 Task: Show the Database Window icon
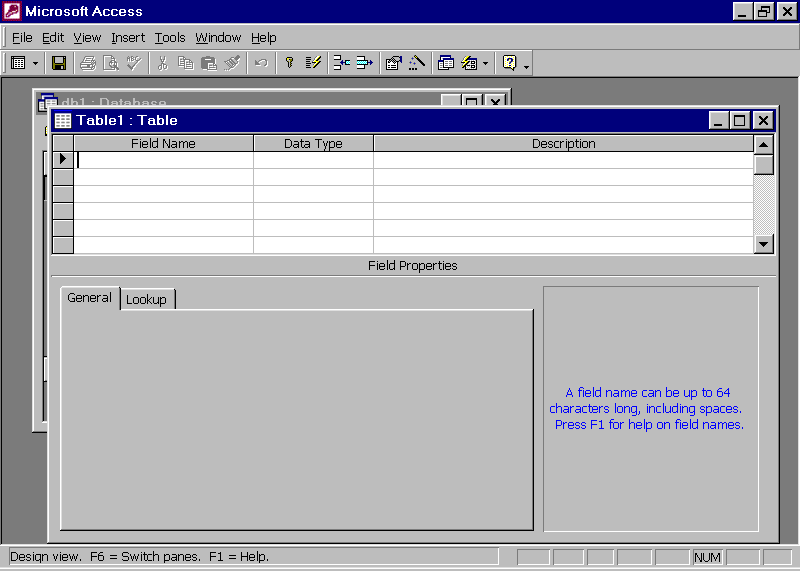click(446, 63)
